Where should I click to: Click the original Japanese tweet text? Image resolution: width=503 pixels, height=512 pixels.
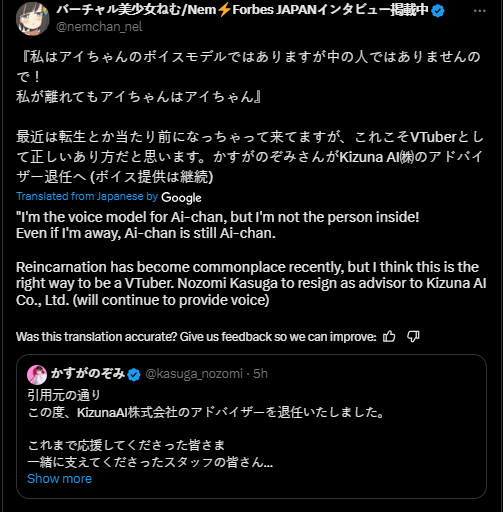(x=250, y=117)
